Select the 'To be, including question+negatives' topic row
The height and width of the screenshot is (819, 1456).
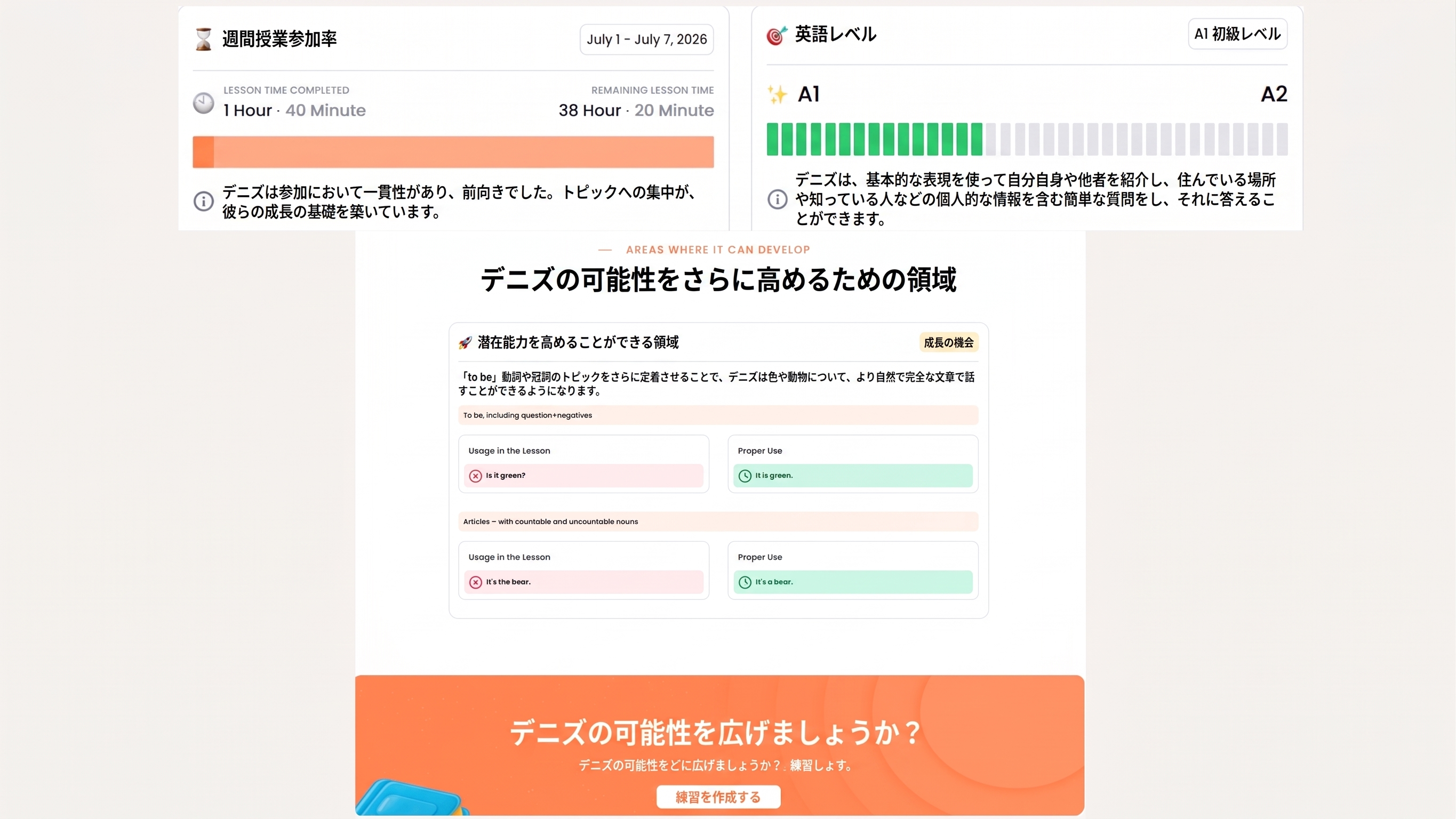click(718, 415)
